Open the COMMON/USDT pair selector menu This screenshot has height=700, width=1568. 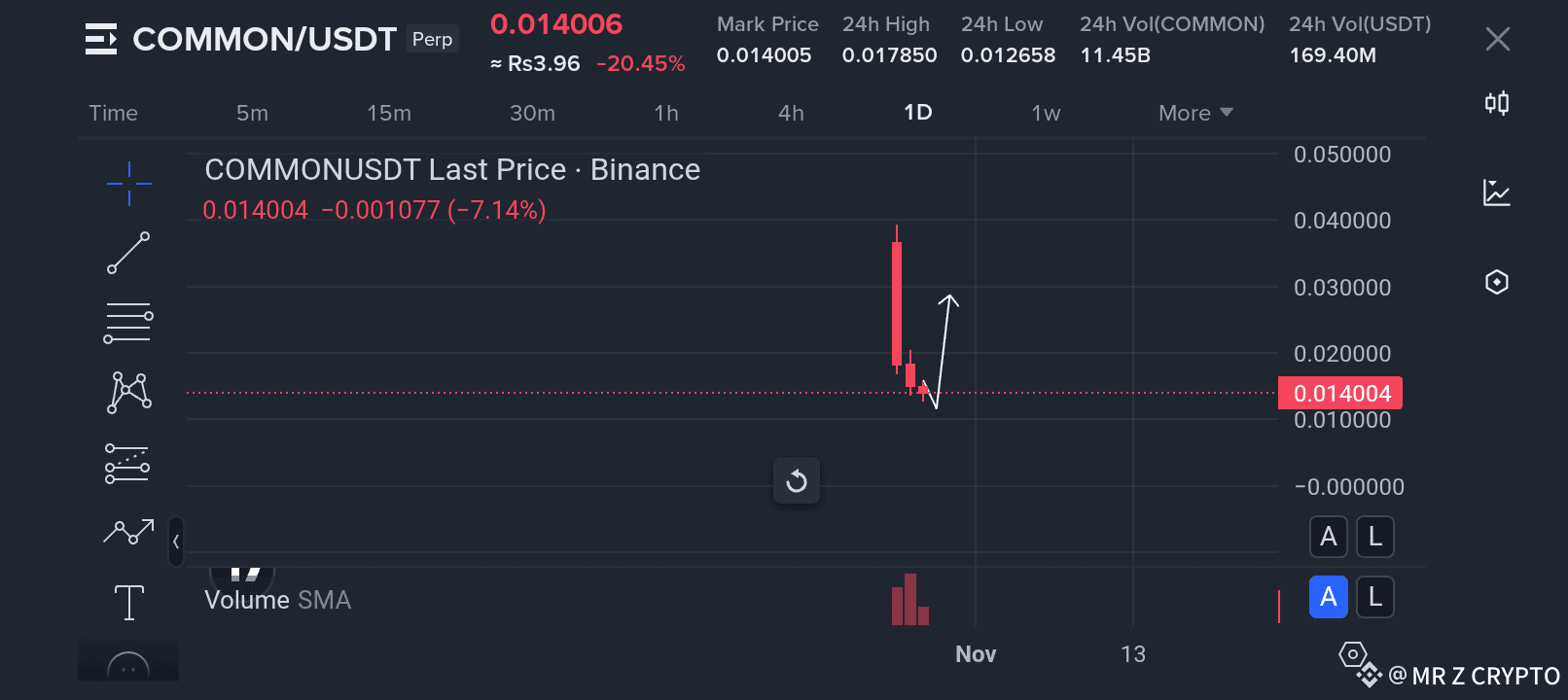101,39
